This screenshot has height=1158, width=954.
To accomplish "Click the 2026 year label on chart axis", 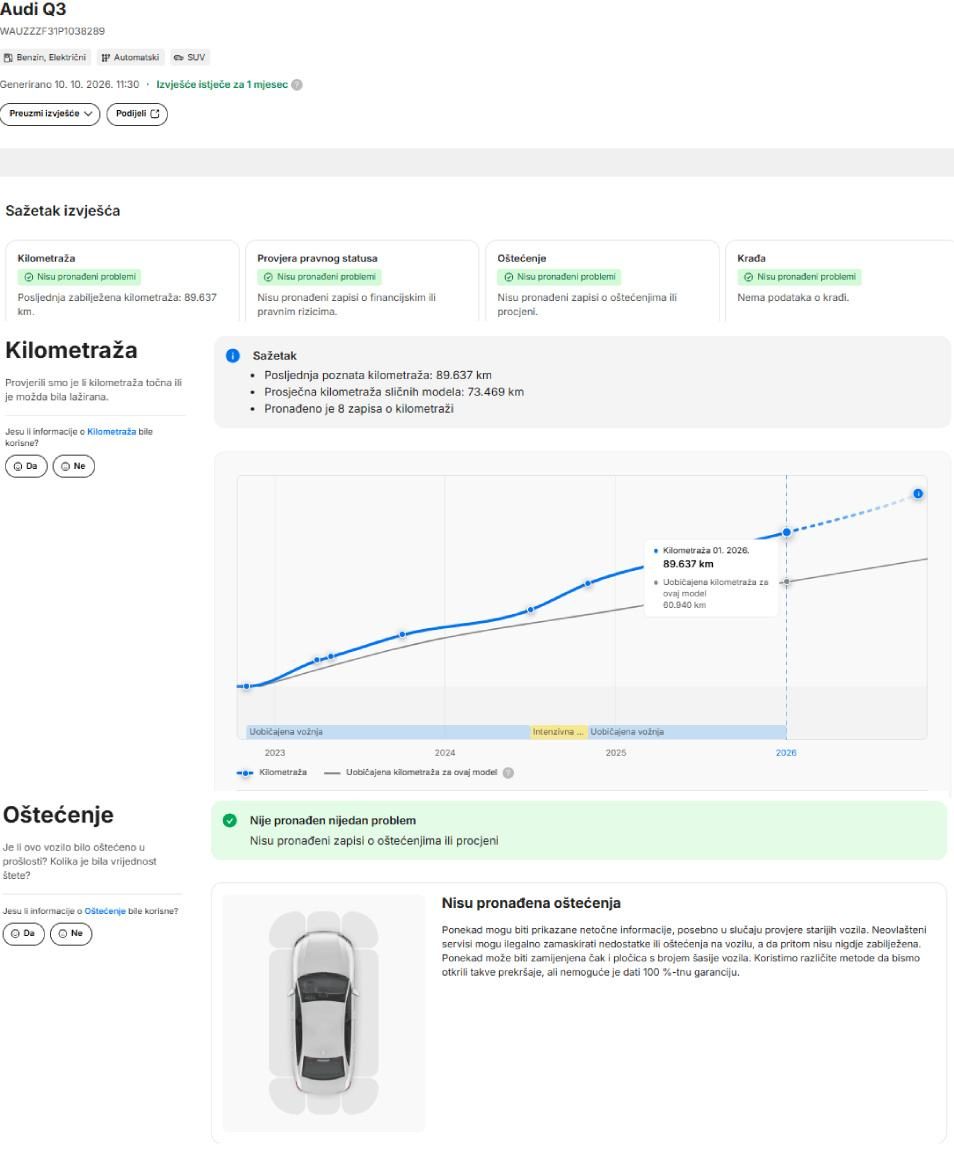I will [786, 753].
